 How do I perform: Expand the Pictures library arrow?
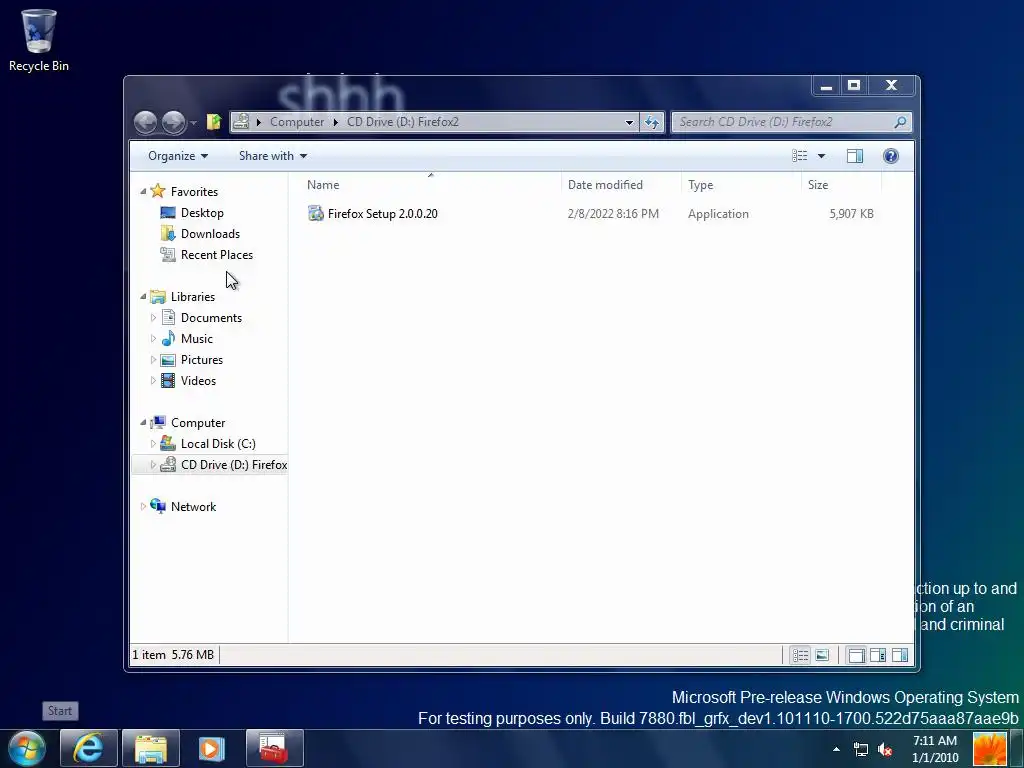pos(153,360)
